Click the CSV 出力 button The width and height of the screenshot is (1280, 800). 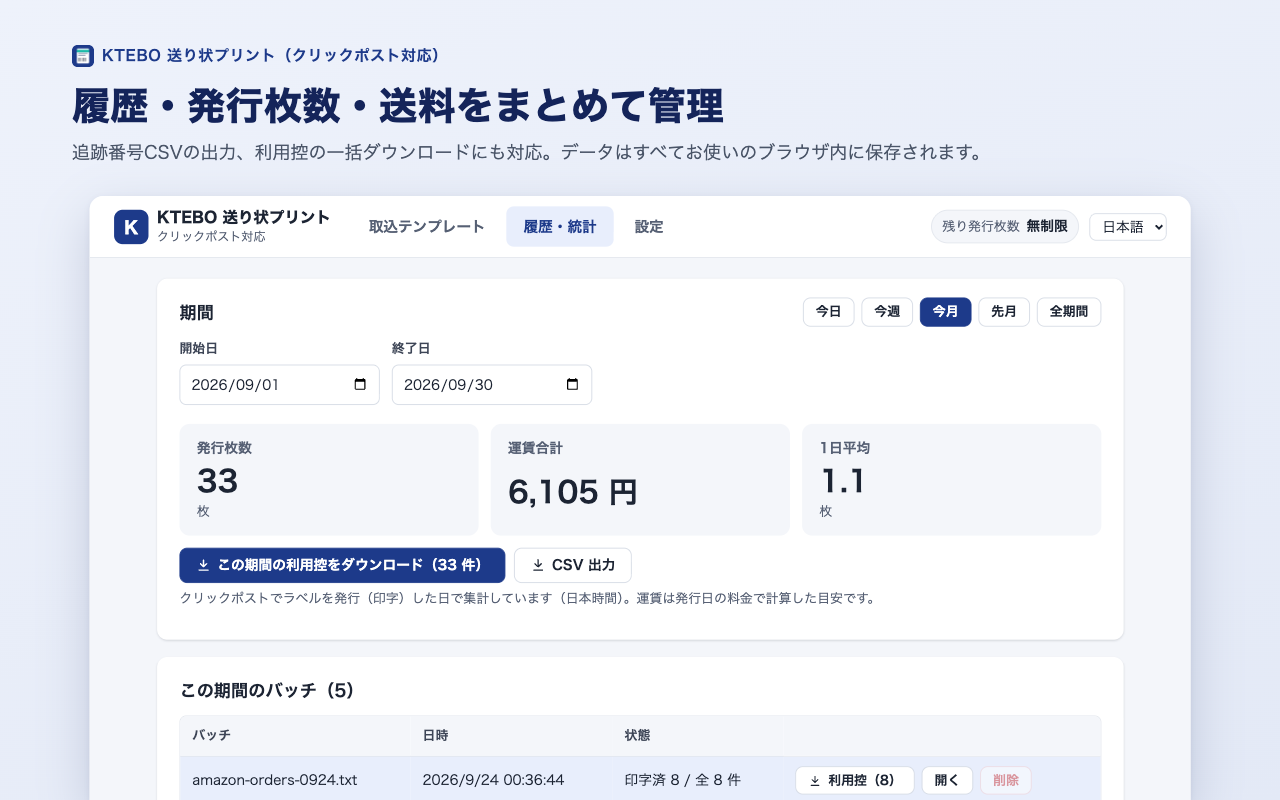(x=573, y=565)
